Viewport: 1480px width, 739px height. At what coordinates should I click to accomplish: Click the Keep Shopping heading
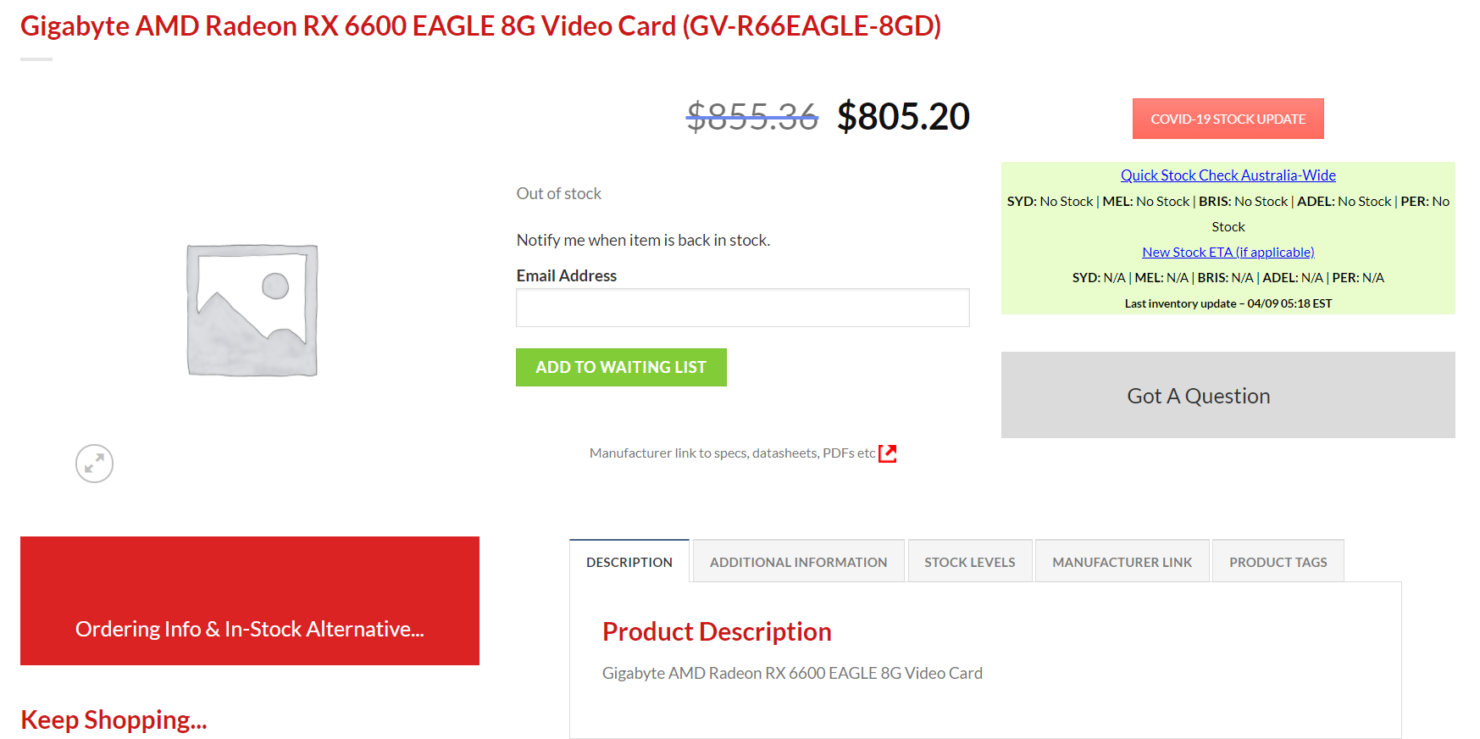point(113,719)
